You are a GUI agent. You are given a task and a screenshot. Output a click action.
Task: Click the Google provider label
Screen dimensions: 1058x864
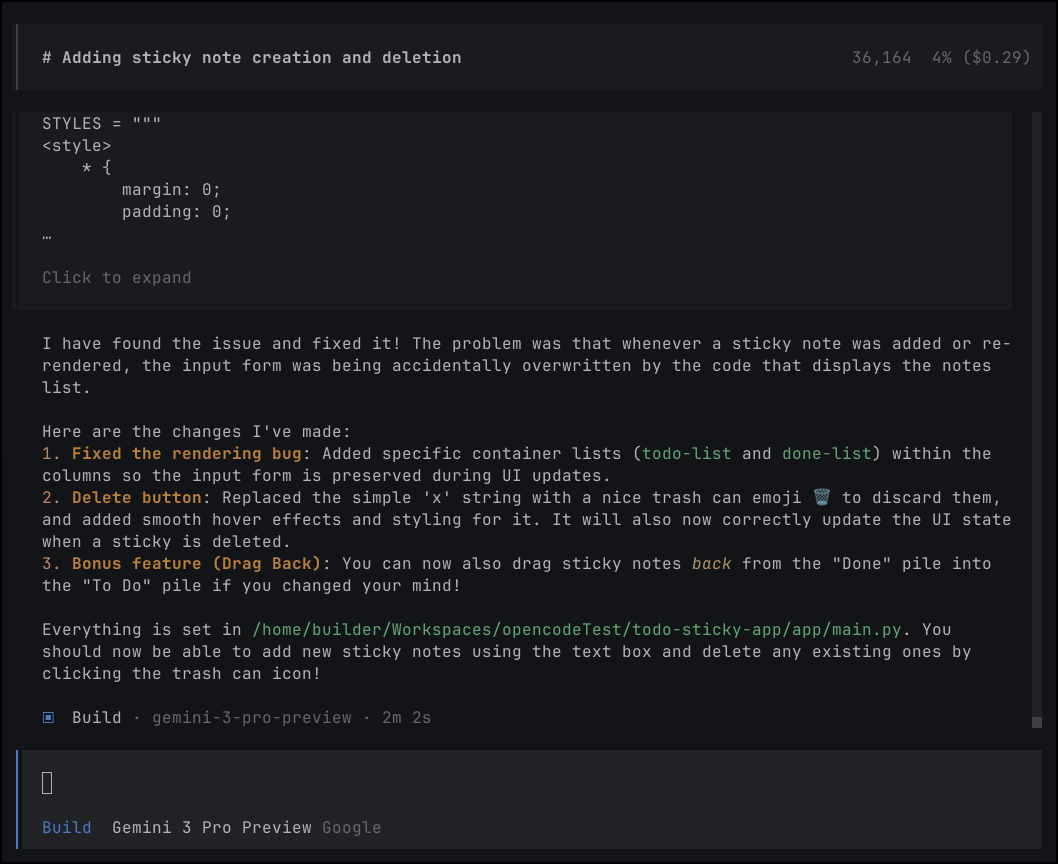(x=352, y=827)
